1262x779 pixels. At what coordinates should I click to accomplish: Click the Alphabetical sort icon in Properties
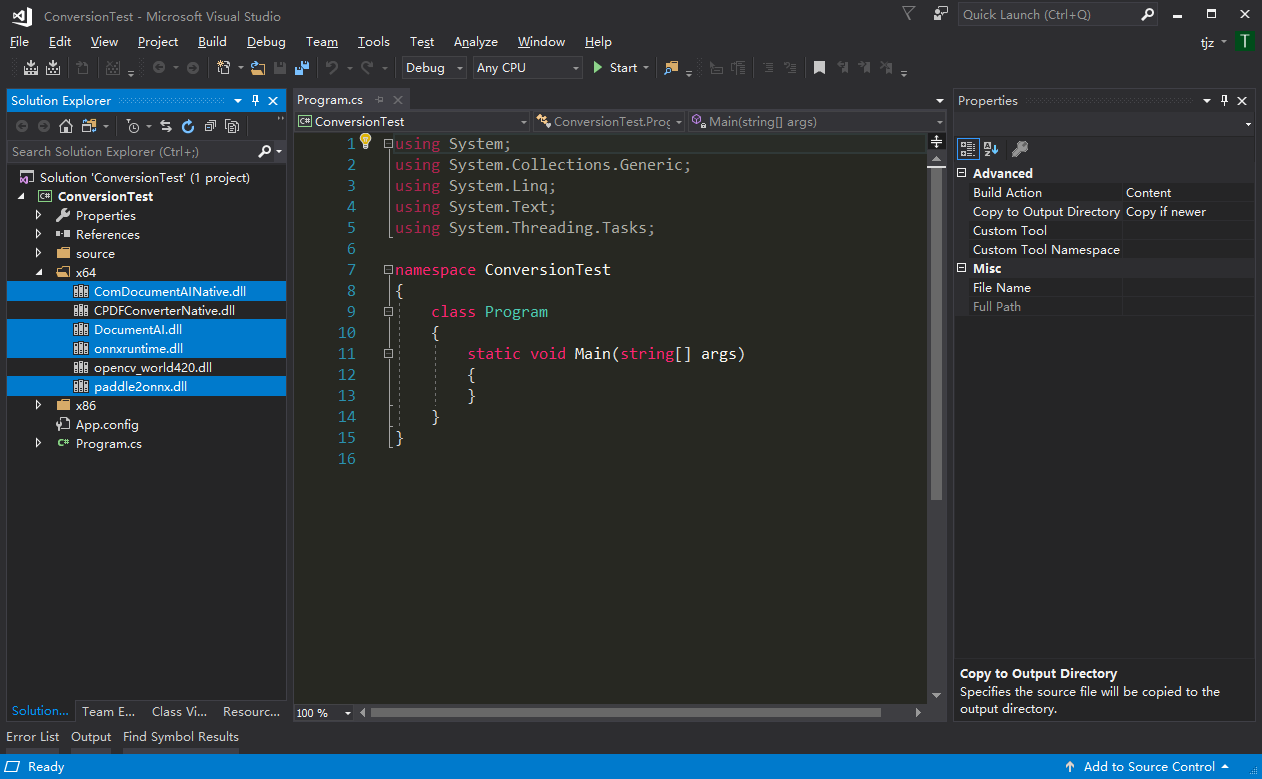tap(991, 149)
